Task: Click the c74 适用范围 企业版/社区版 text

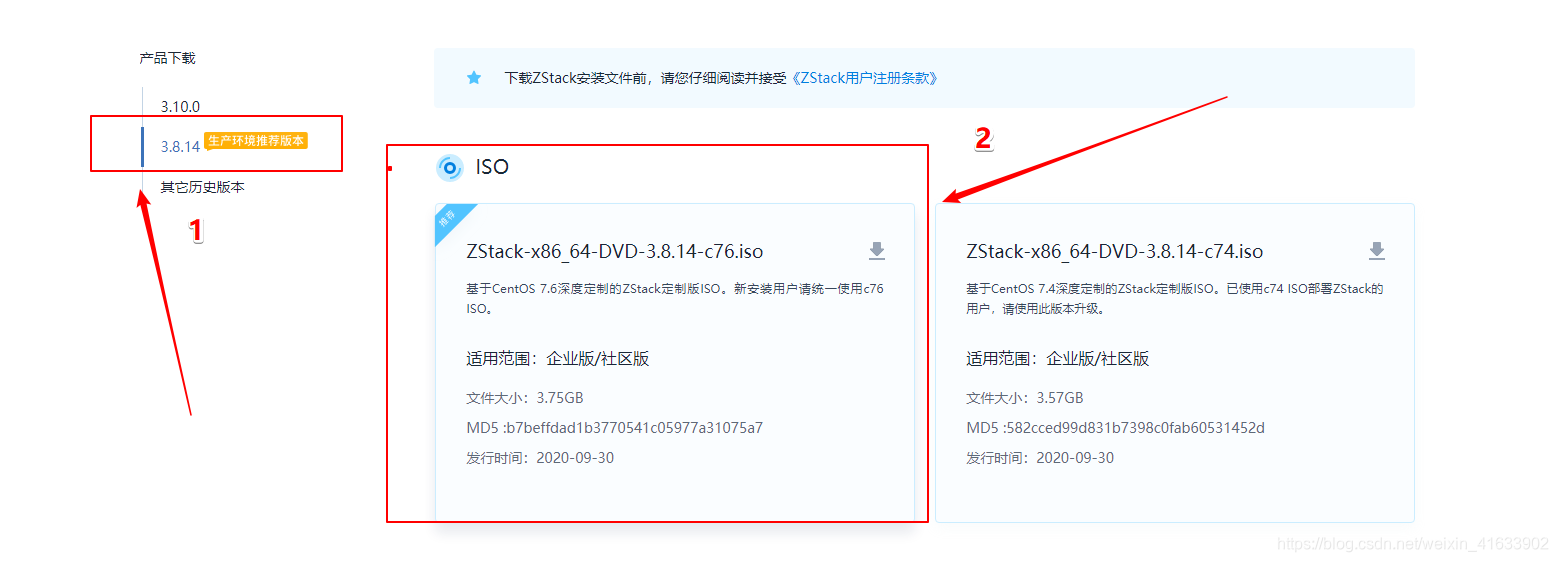Action: [1058, 359]
